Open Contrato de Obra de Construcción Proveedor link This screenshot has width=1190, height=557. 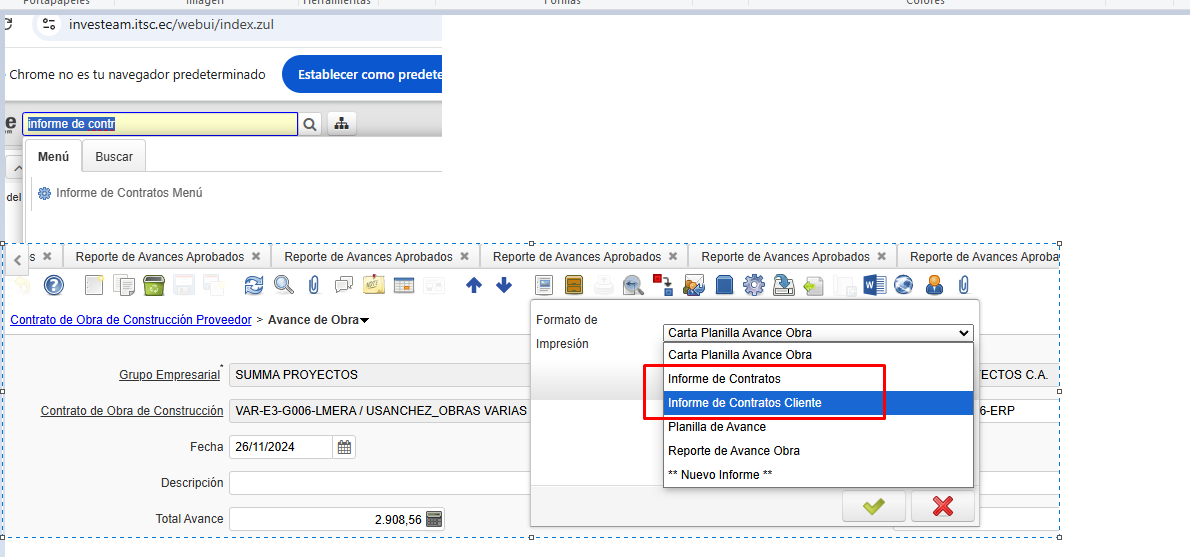click(x=130, y=320)
